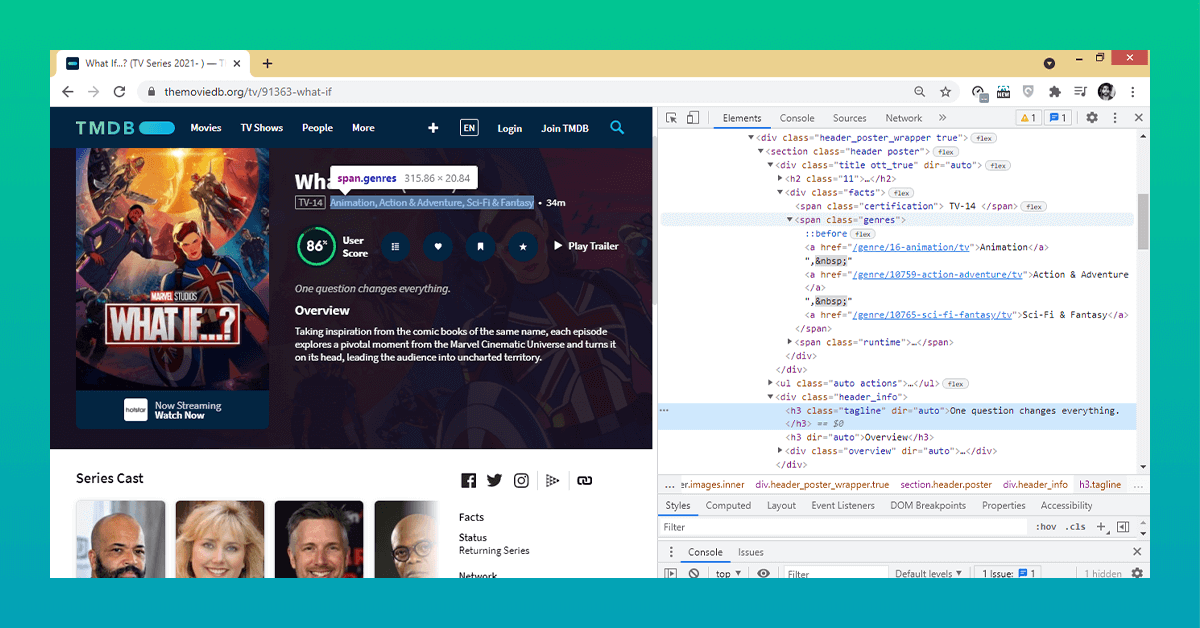This screenshot has width=1200, height=628.
Task: Expand the div class overview node
Action: click(x=780, y=451)
